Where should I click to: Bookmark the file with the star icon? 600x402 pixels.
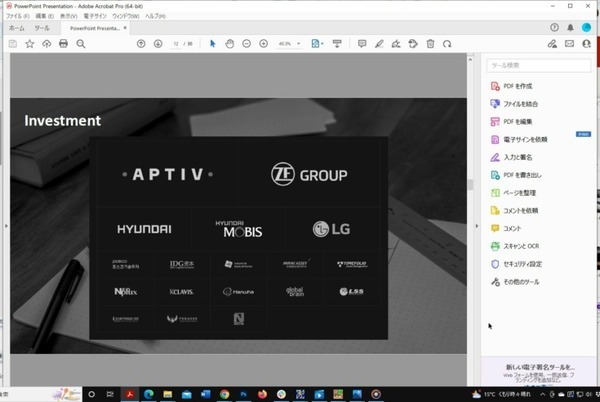[x=29, y=44]
